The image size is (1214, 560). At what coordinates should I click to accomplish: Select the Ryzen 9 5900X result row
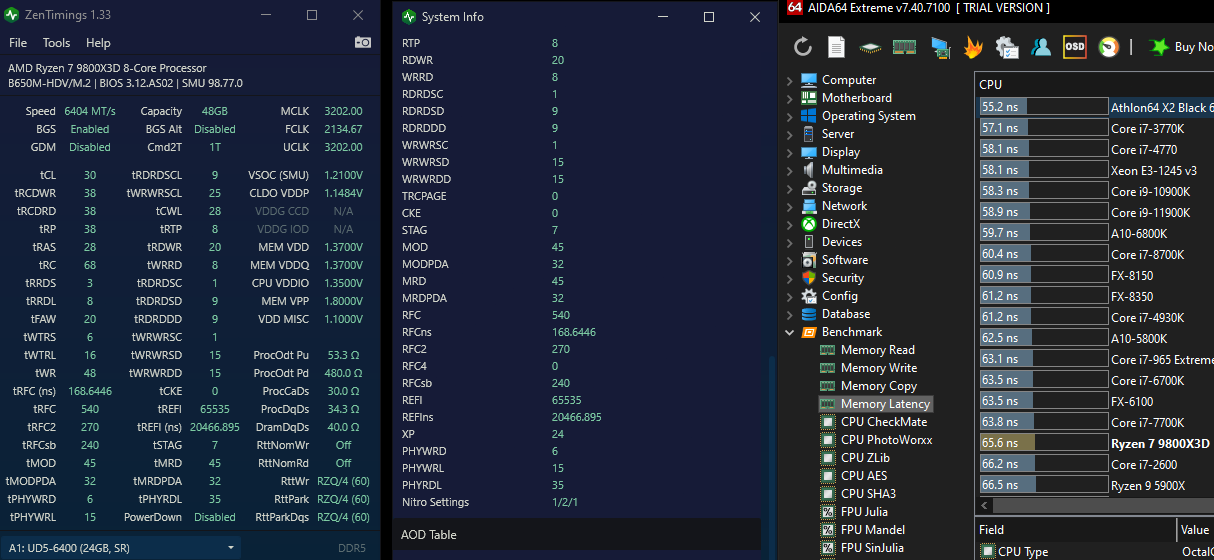pyautogui.click(x=1095, y=485)
